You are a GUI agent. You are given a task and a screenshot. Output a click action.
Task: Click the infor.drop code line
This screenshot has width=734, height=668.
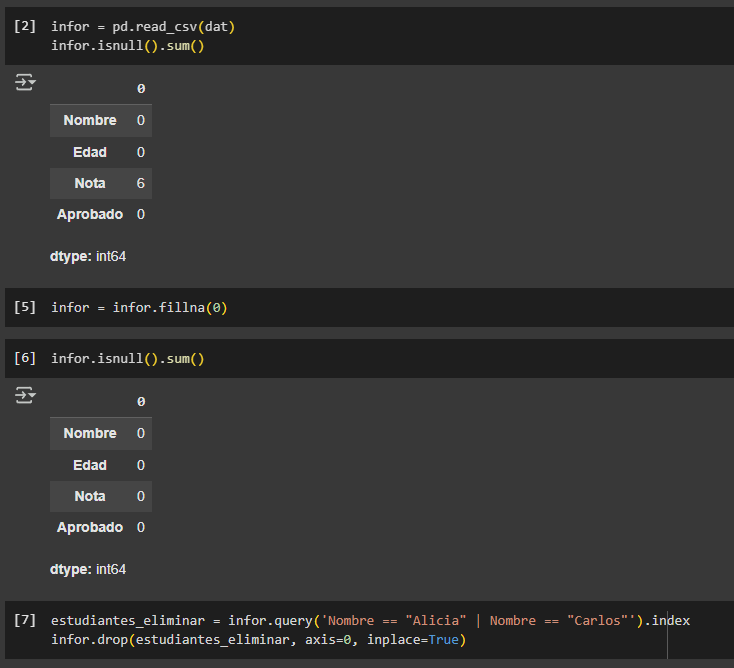(258, 640)
